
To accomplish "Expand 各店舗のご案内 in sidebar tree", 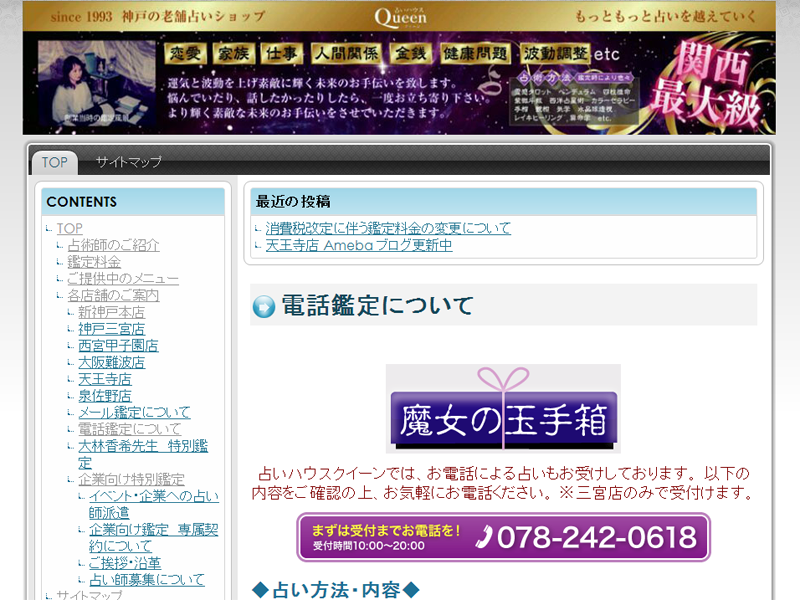I will pos(113,296).
